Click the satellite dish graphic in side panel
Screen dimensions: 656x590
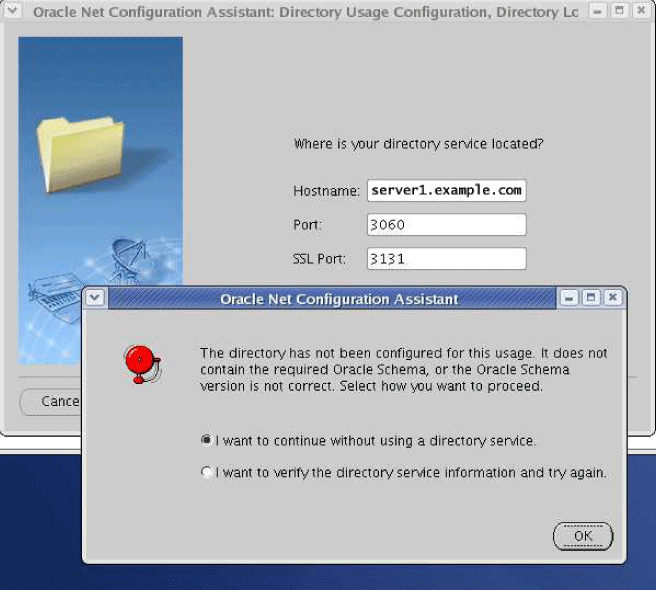pos(132,258)
